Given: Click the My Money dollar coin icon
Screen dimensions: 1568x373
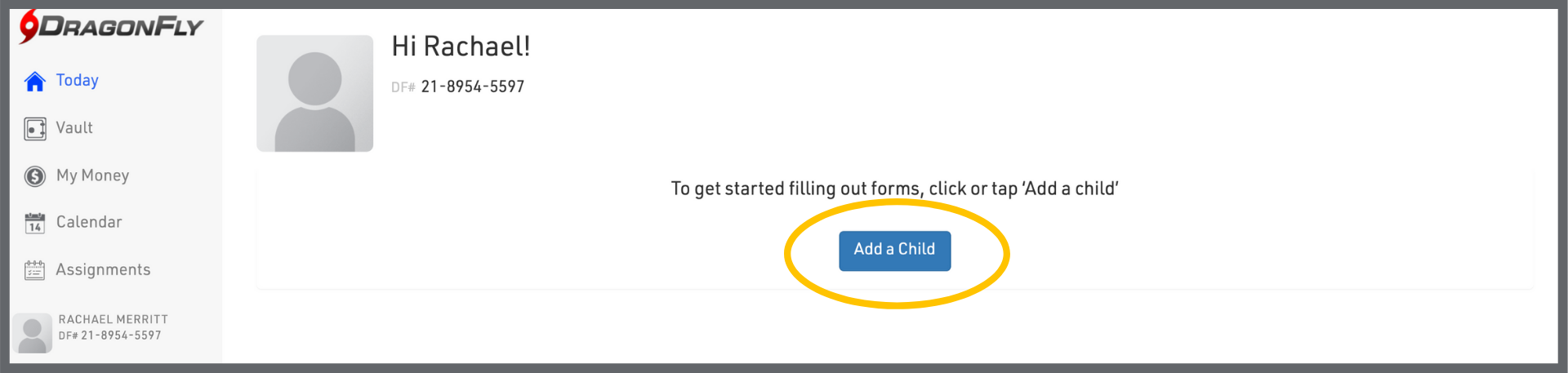Looking at the screenshot, I should [x=35, y=176].
